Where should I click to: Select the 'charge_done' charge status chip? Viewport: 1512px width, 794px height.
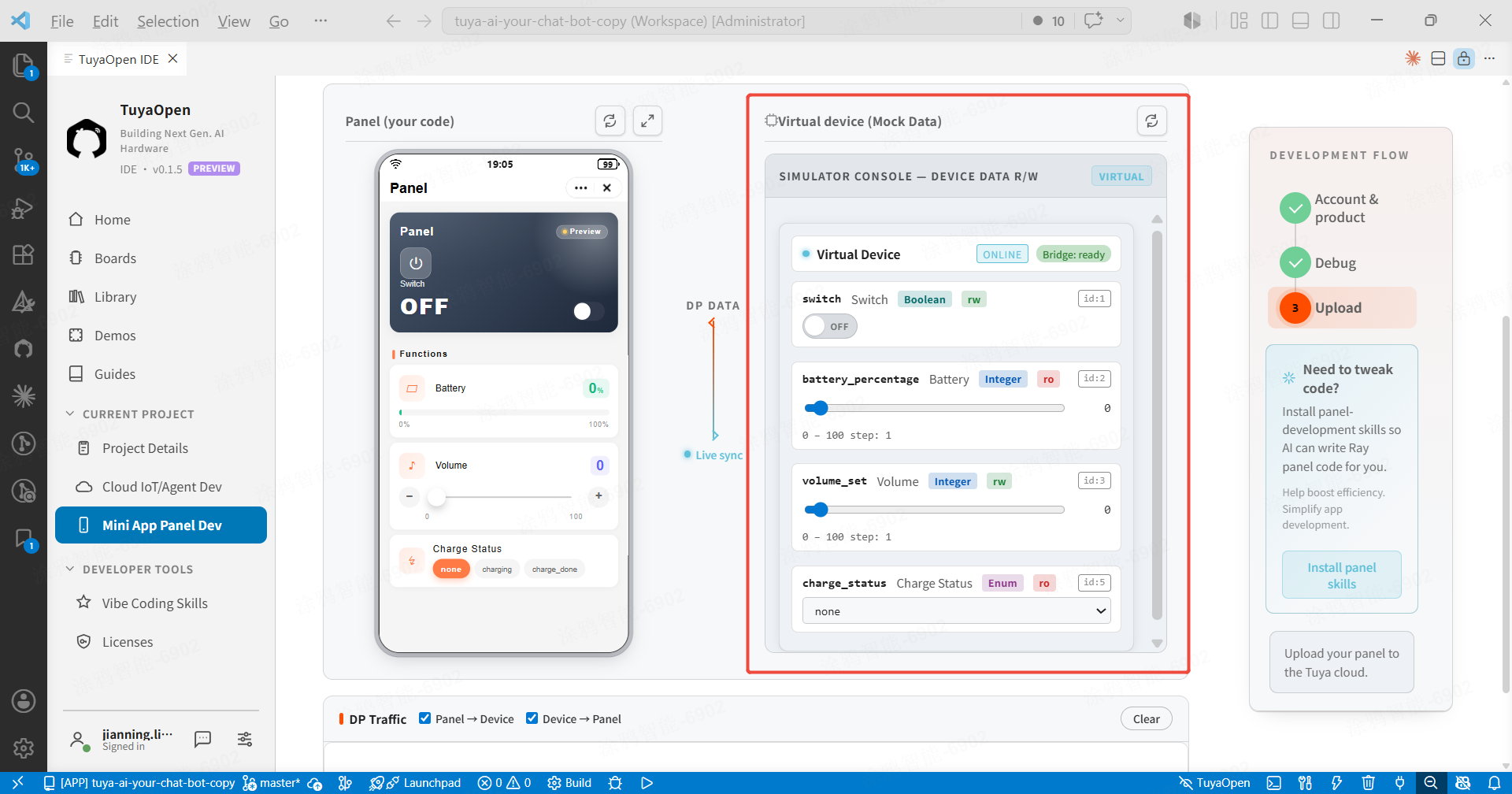pos(554,569)
